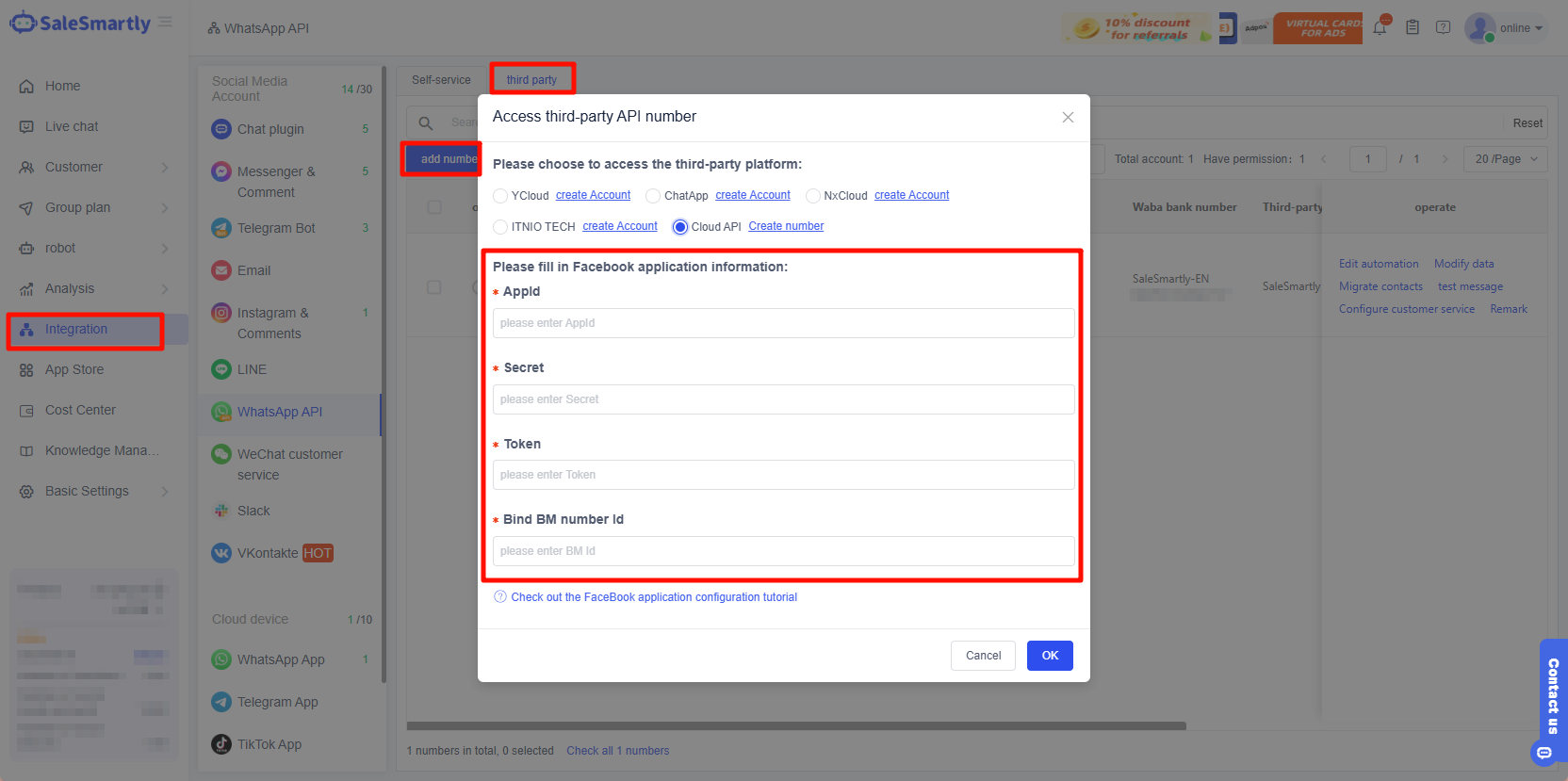The image size is (1568, 781).
Task: Open the LINE channel icon
Action: pos(221,369)
